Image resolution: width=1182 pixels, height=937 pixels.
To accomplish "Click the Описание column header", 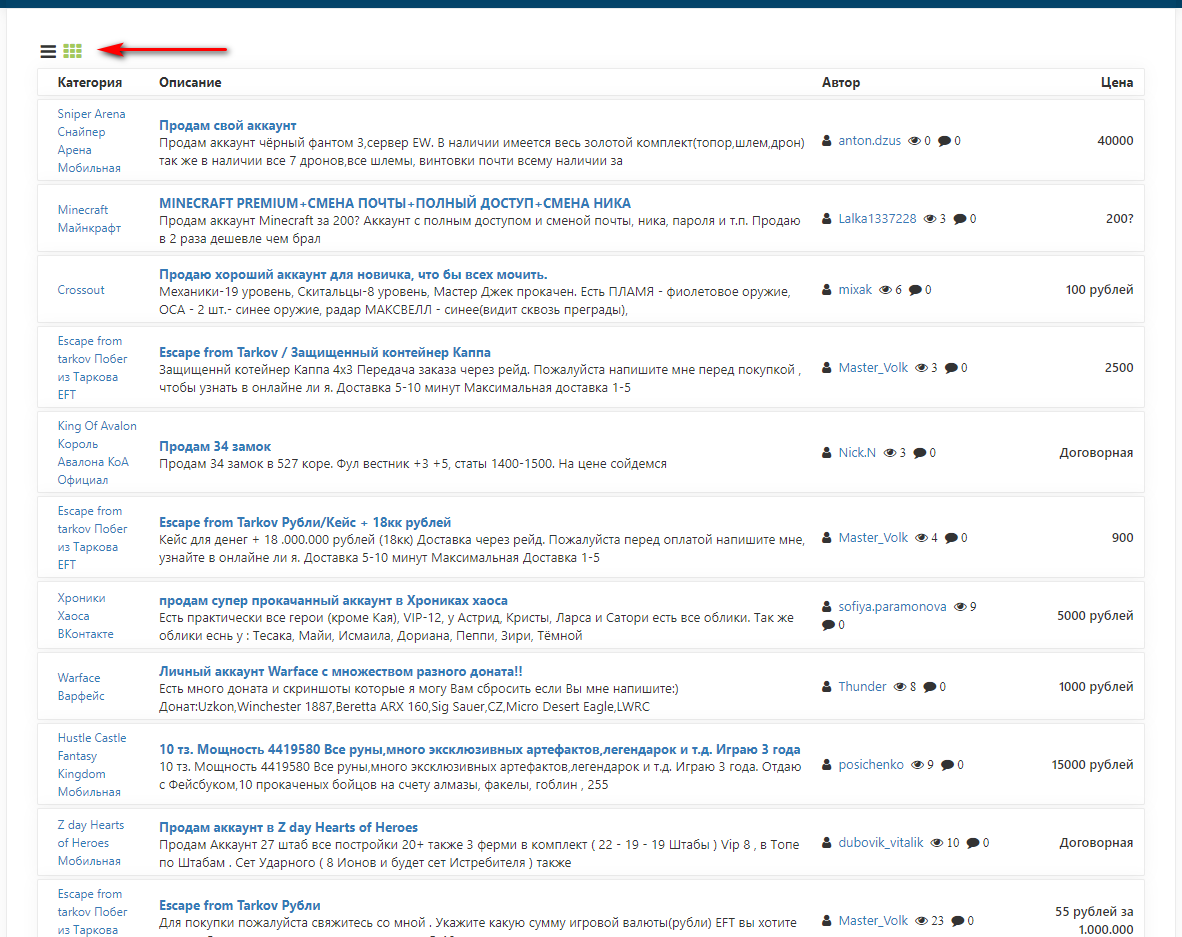I will 190,82.
